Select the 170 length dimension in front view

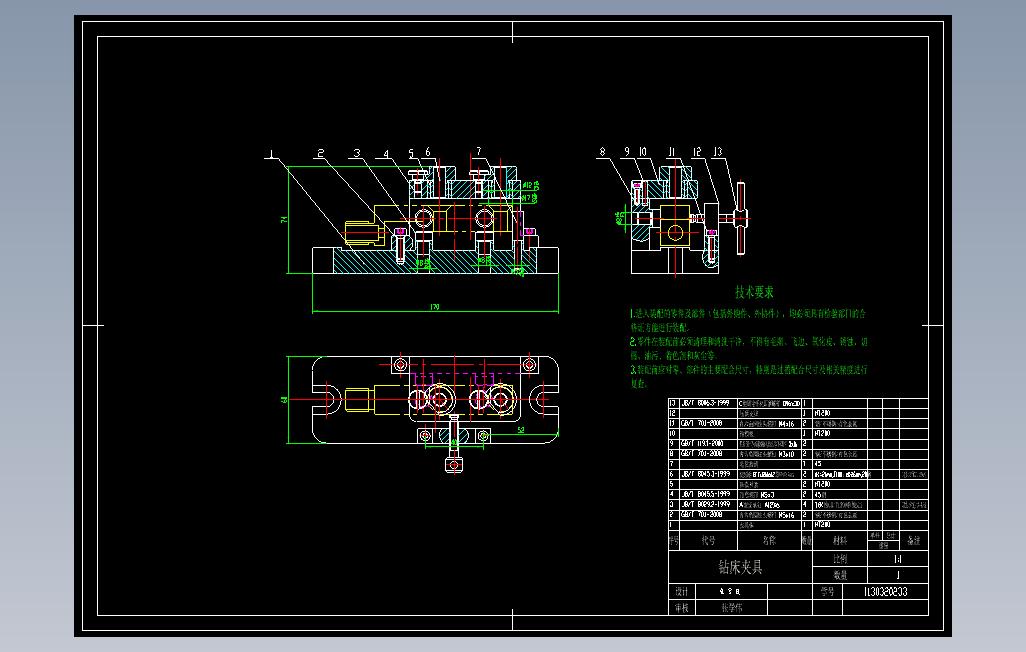(435, 306)
